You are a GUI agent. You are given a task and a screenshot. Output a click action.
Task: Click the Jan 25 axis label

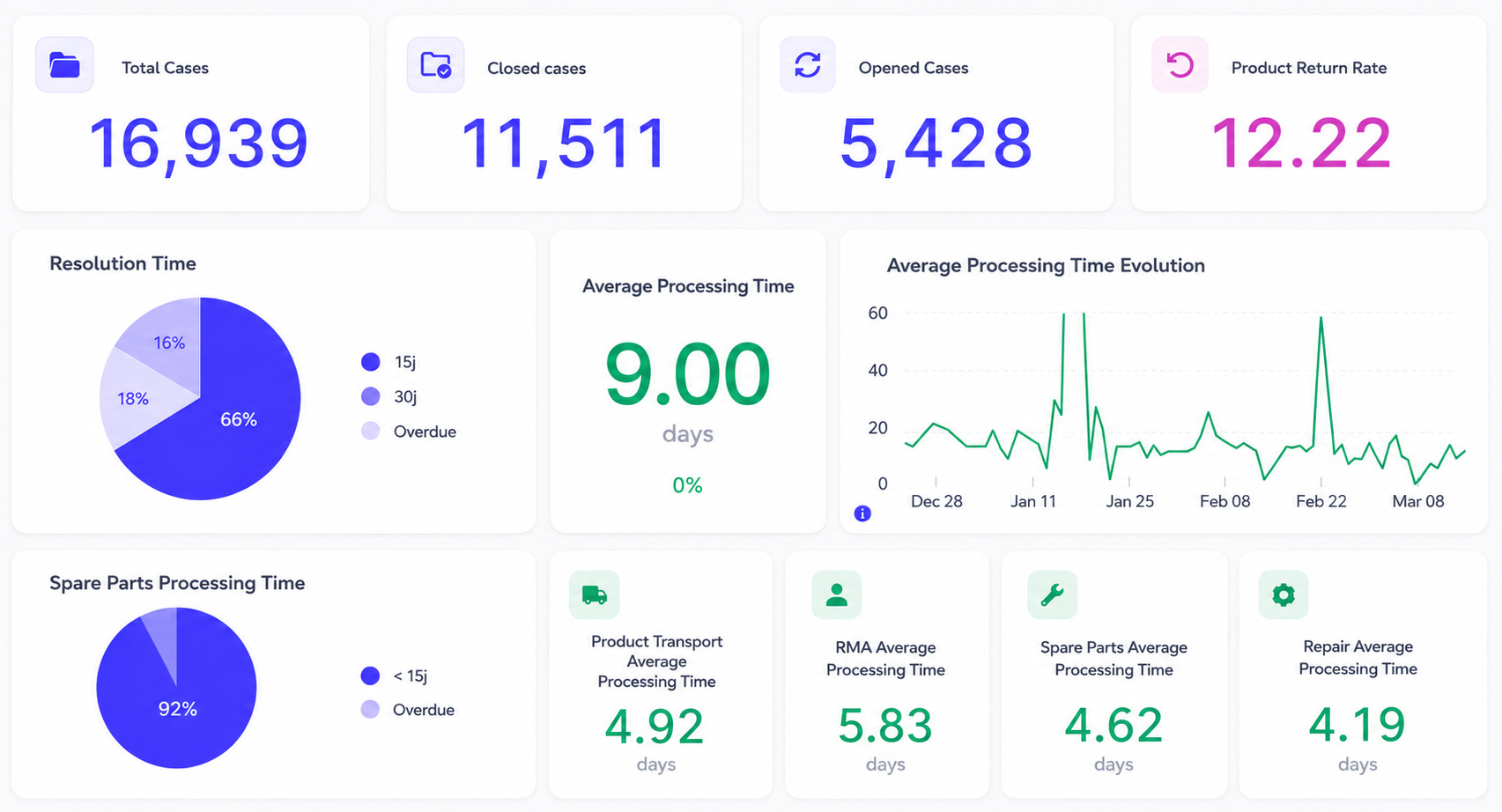coord(1129,501)
